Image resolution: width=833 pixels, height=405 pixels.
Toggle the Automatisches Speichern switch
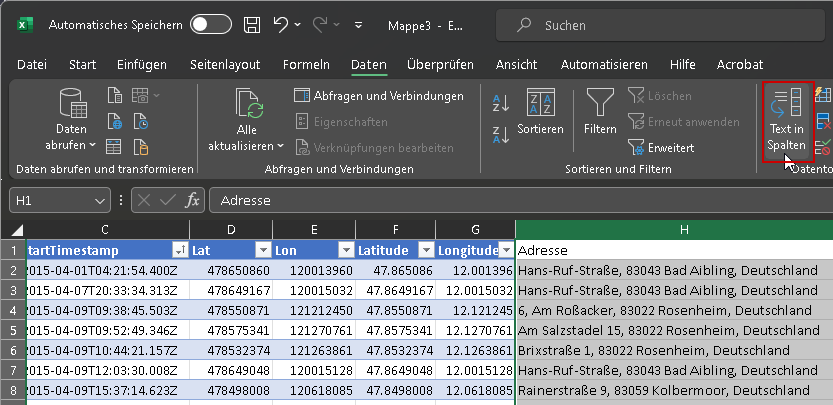tap(211, 25)
